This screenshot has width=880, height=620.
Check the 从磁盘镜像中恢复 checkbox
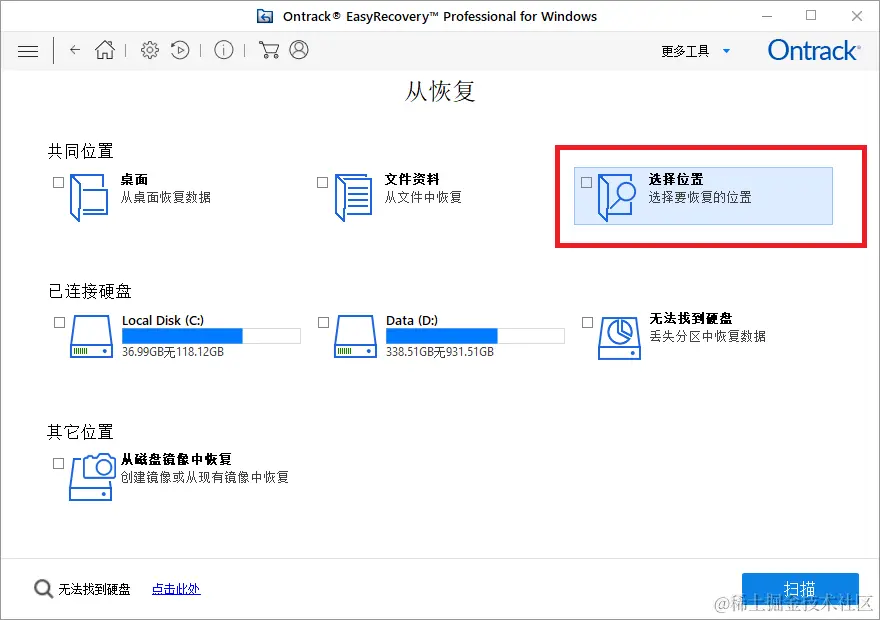(x=58, y=463)
